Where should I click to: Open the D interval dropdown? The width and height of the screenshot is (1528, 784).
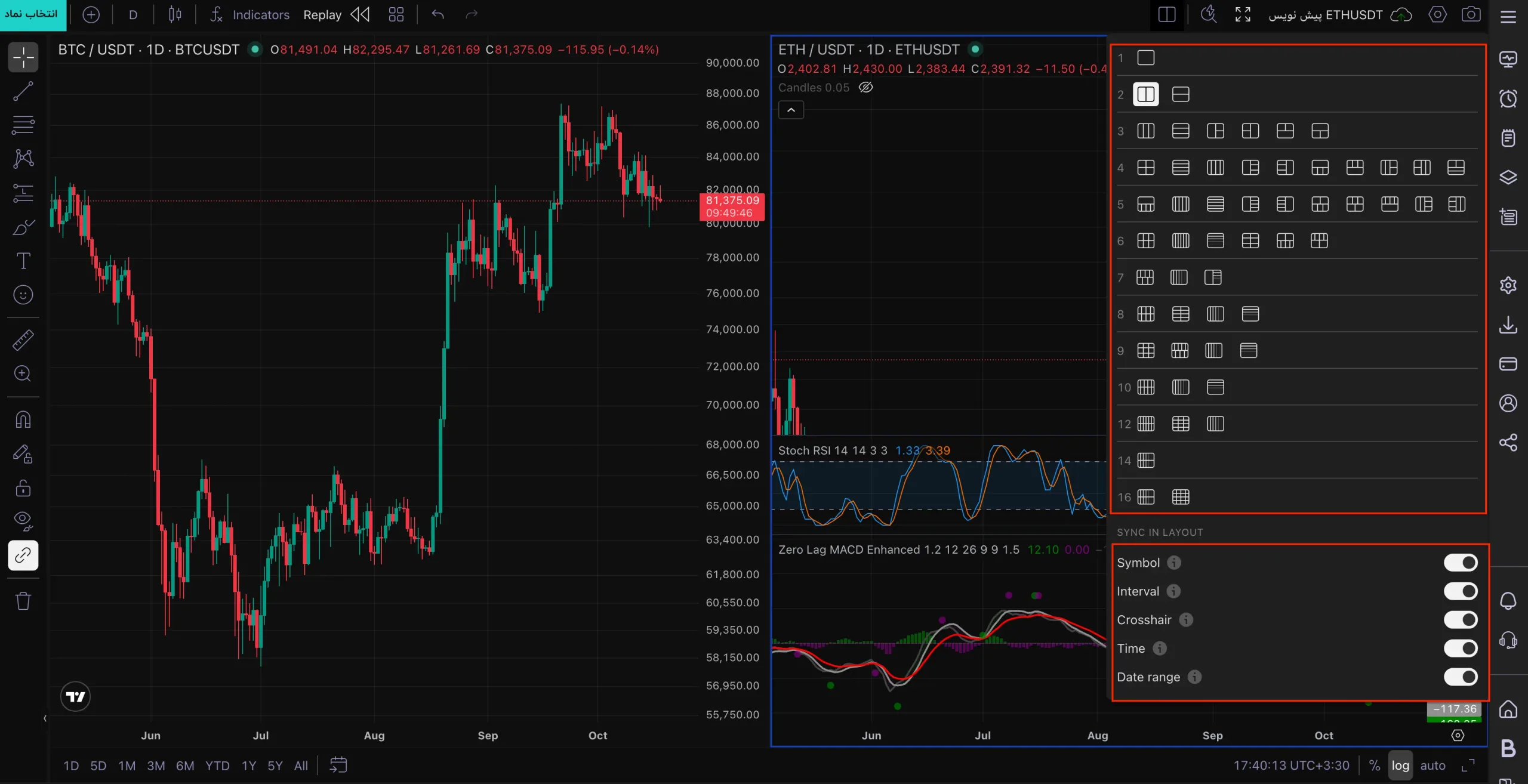(133, 14)
